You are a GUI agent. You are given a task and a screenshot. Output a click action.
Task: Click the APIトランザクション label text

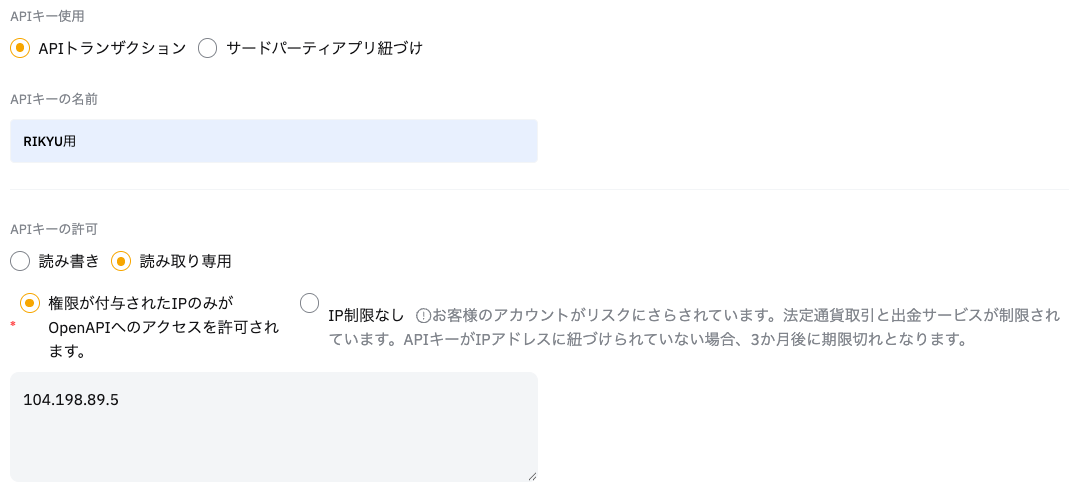click(112, 48)
